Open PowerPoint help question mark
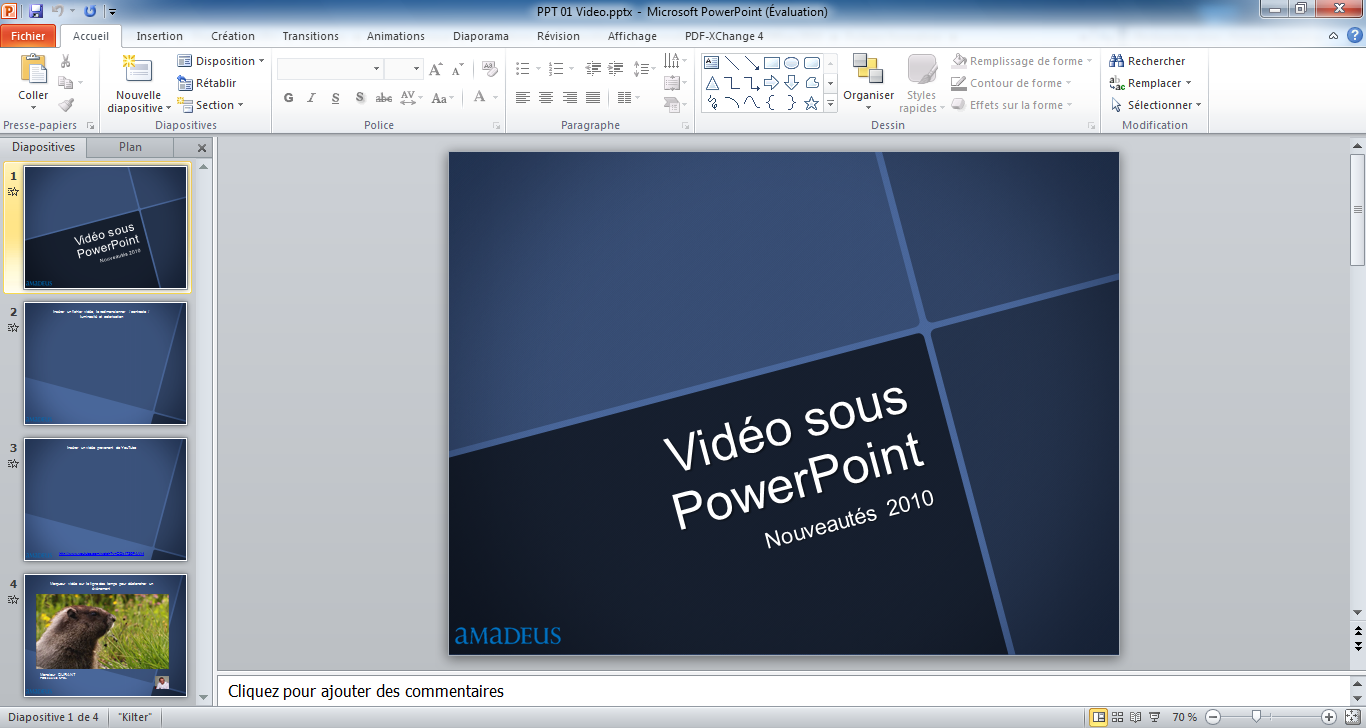1366x728 pixels. 1354,36
